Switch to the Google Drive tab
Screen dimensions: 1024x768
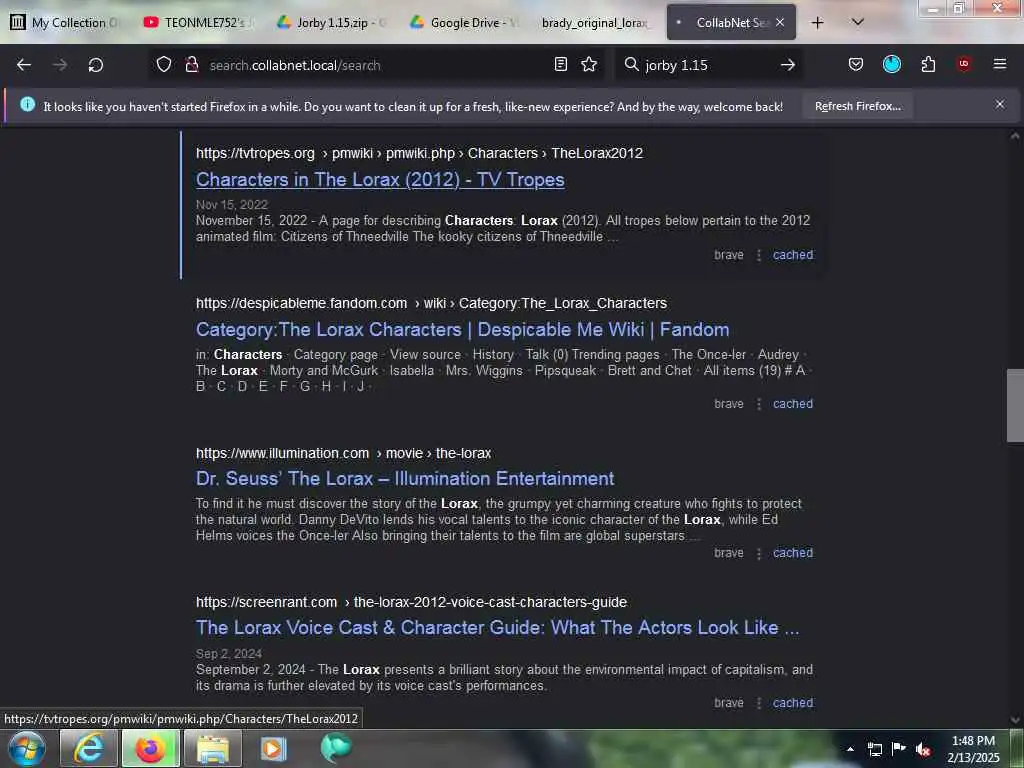(464, 23)
